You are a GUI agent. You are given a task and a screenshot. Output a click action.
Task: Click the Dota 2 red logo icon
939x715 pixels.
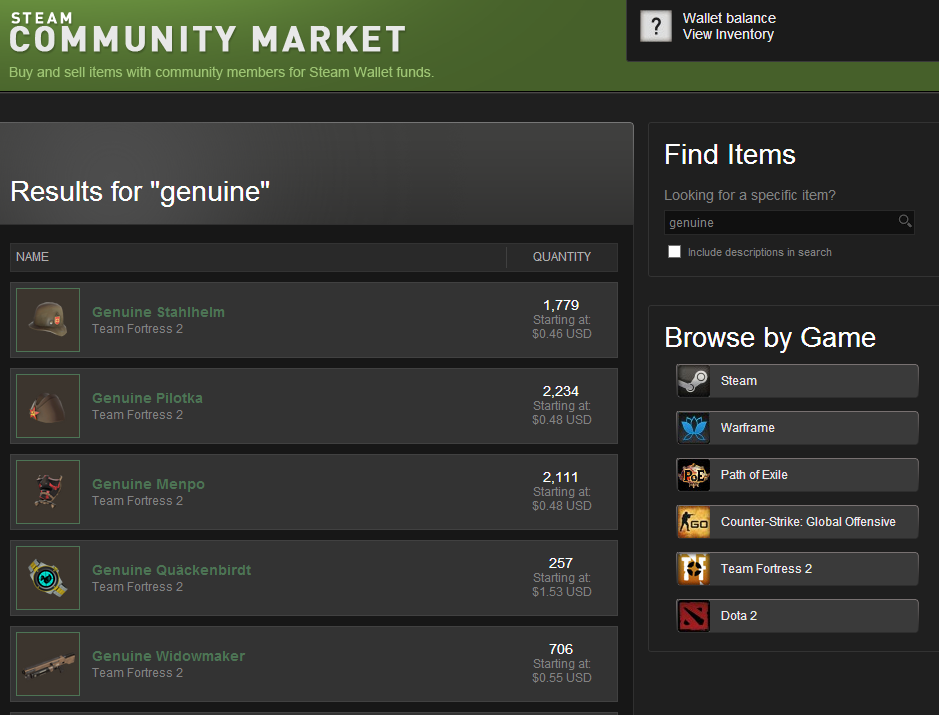point(693,616)
